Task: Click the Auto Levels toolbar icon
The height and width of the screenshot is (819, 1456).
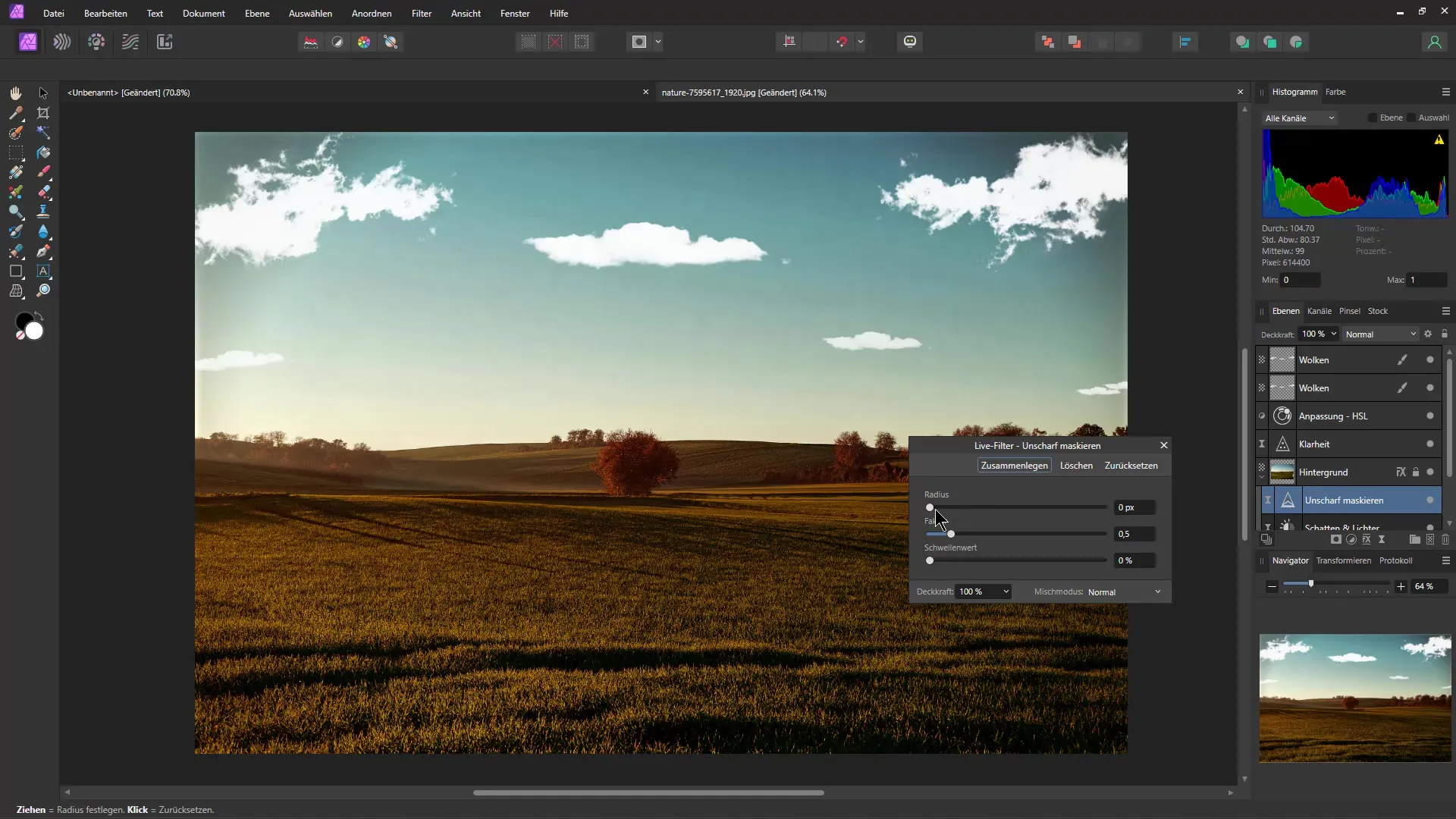Action: 311,42
